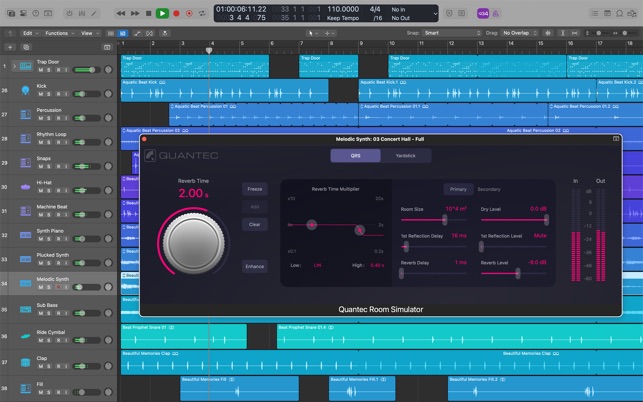This screenshot has width=643, height=402.
Task: Select the Secondary tab in Quantec
Action: tap(489, 189)
